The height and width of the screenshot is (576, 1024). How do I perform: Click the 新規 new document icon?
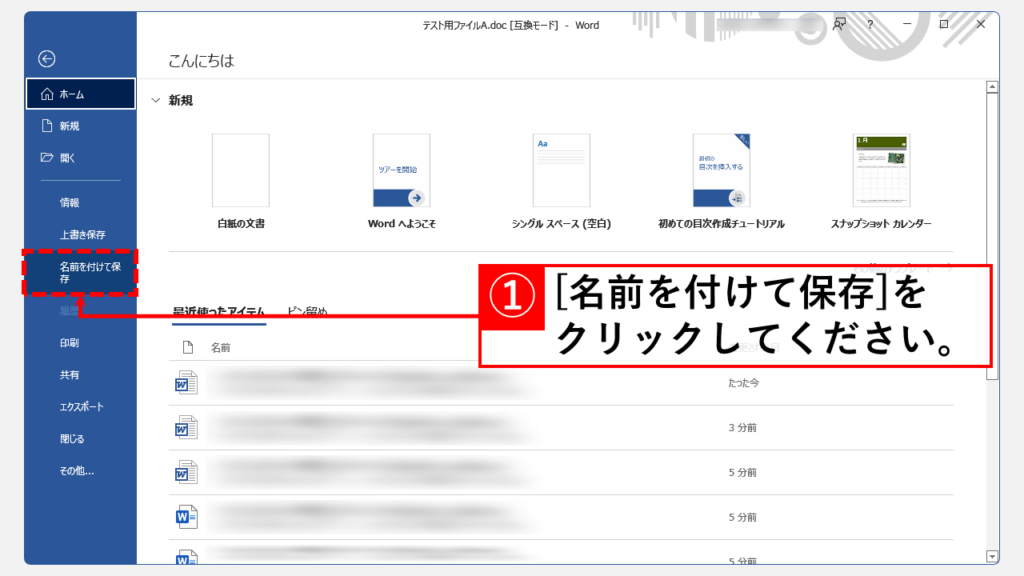tap(46, 126)
